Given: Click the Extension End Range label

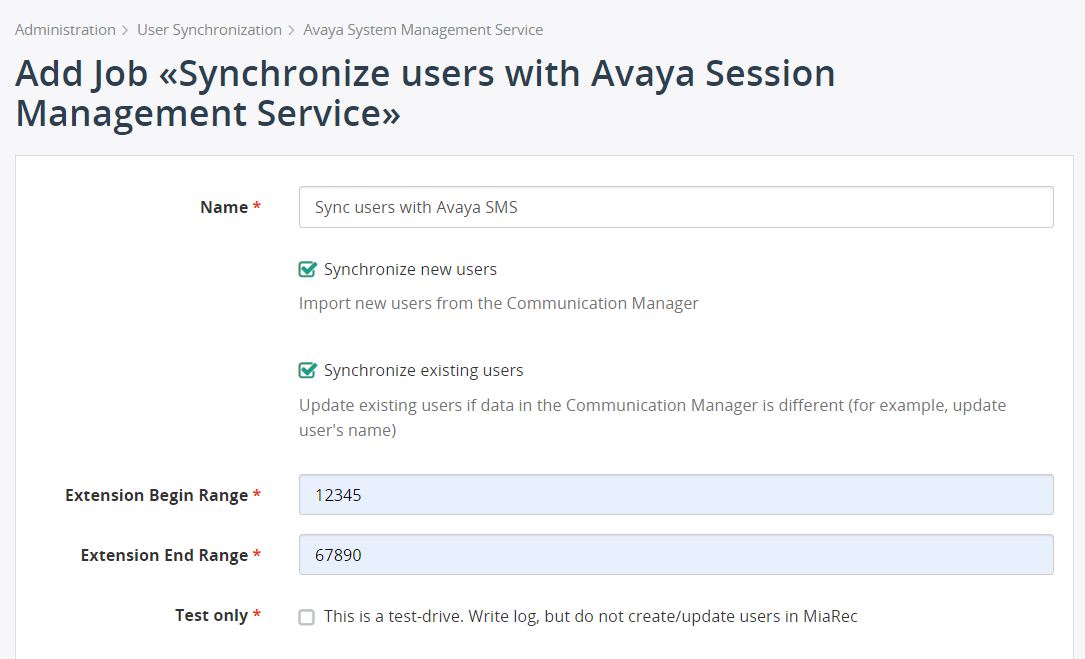Looking at the screenshot, I should [x=164, y=555].
